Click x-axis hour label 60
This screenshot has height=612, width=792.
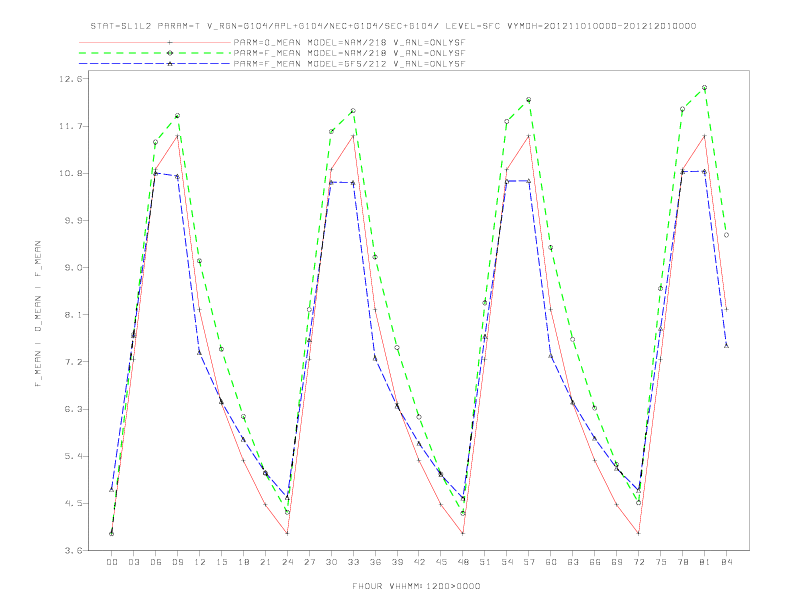click(x=551, y=562)
